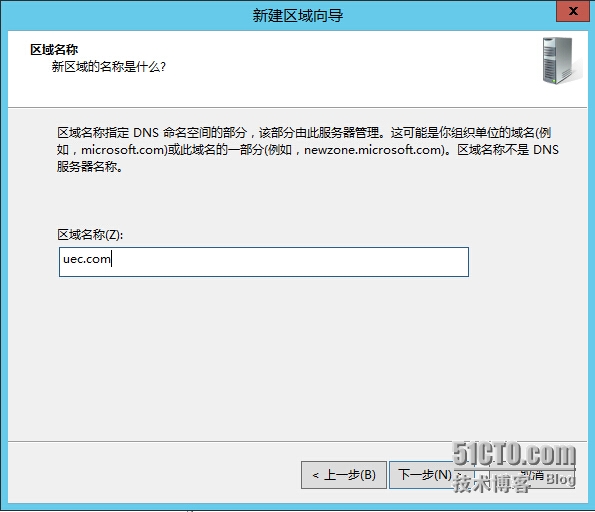The image size is (595, 512).
Task: Proceed with the 下一步(N) button
Action: pos(432,475)
